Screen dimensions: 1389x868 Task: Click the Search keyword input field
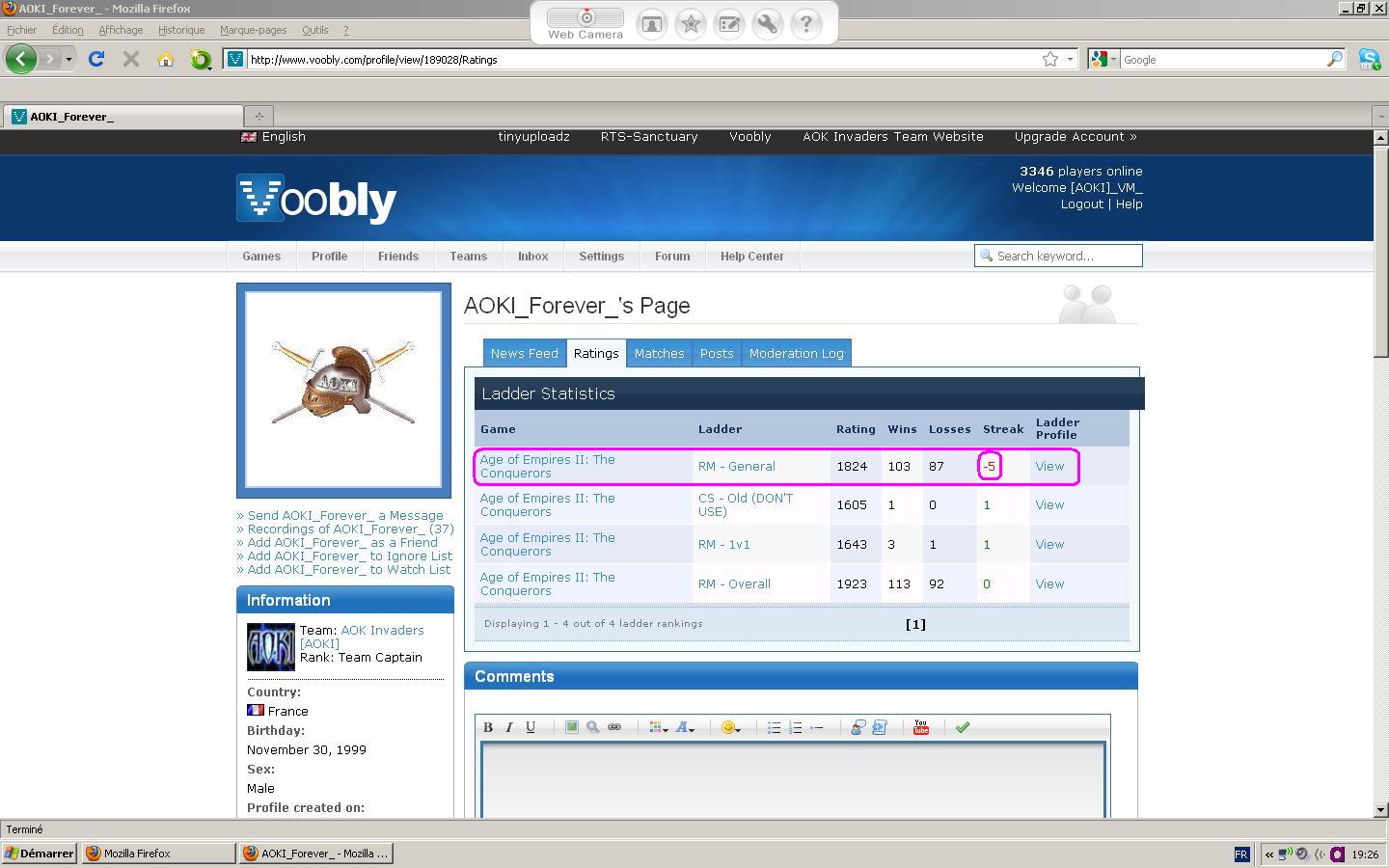(x=1058, y=256)
